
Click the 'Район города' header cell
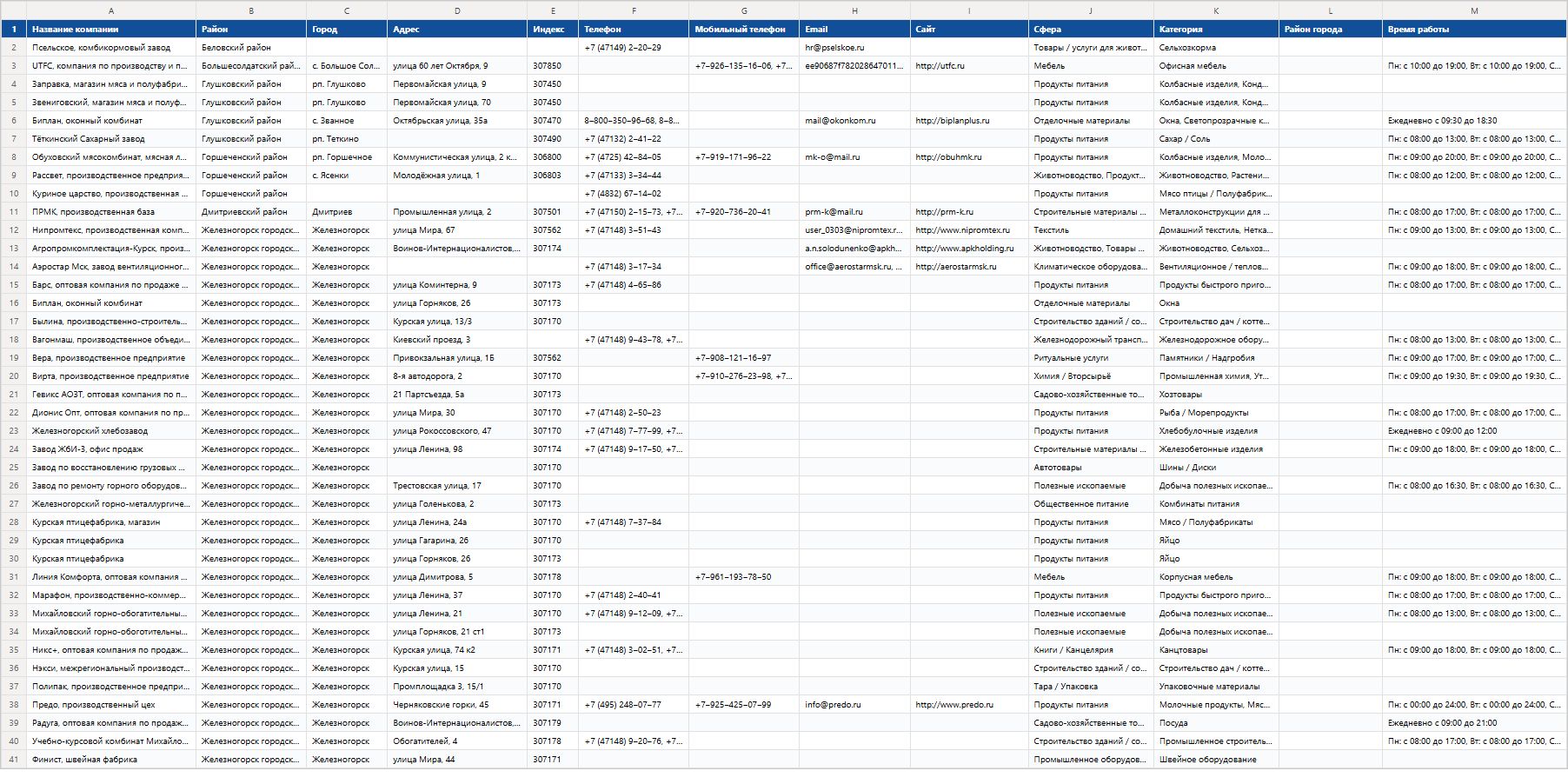(1331, 30)
